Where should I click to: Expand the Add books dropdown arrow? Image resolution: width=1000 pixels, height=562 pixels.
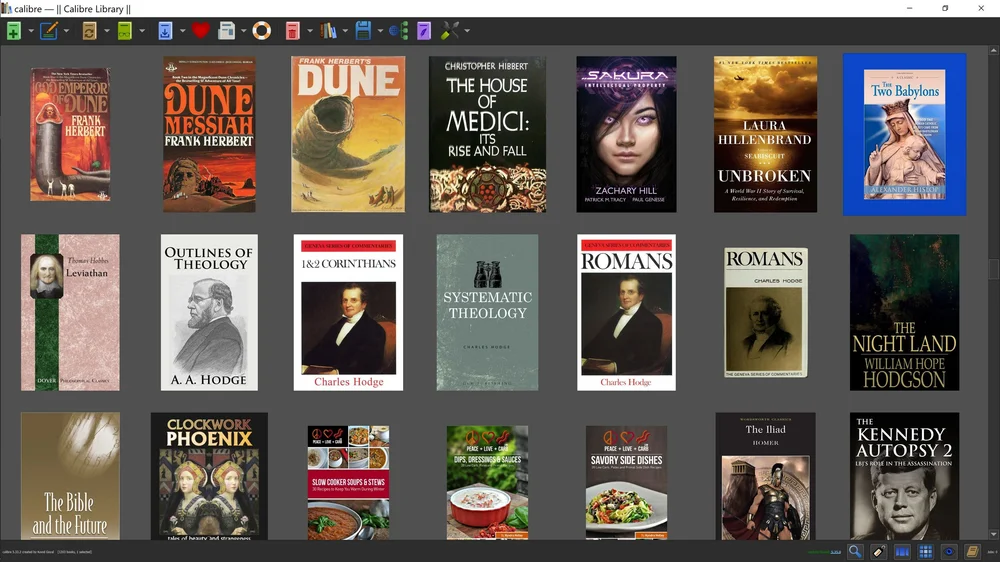31,31
